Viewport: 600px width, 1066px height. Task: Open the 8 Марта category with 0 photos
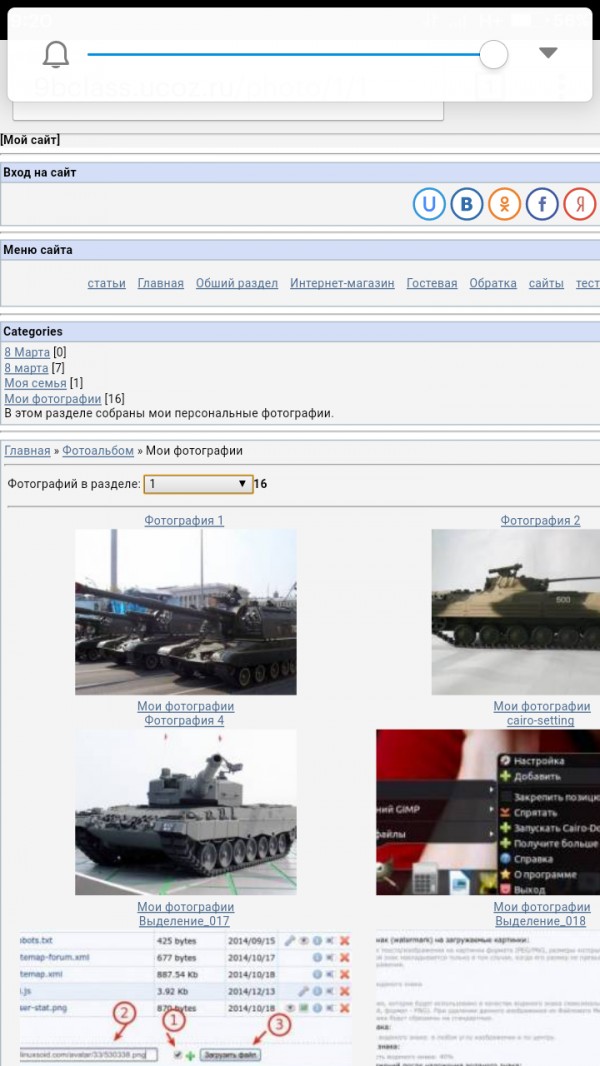27,353
